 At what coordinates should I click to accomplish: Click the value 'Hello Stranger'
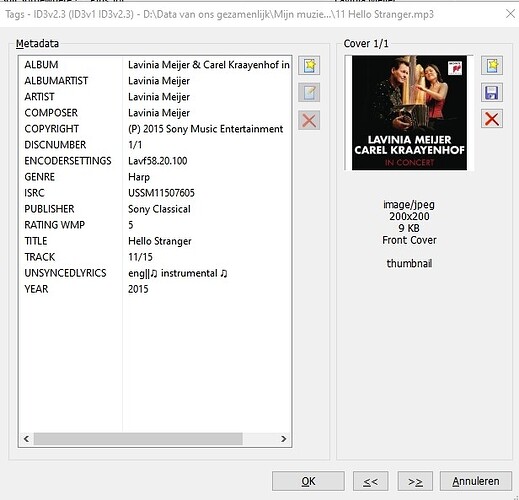[160, 241]
